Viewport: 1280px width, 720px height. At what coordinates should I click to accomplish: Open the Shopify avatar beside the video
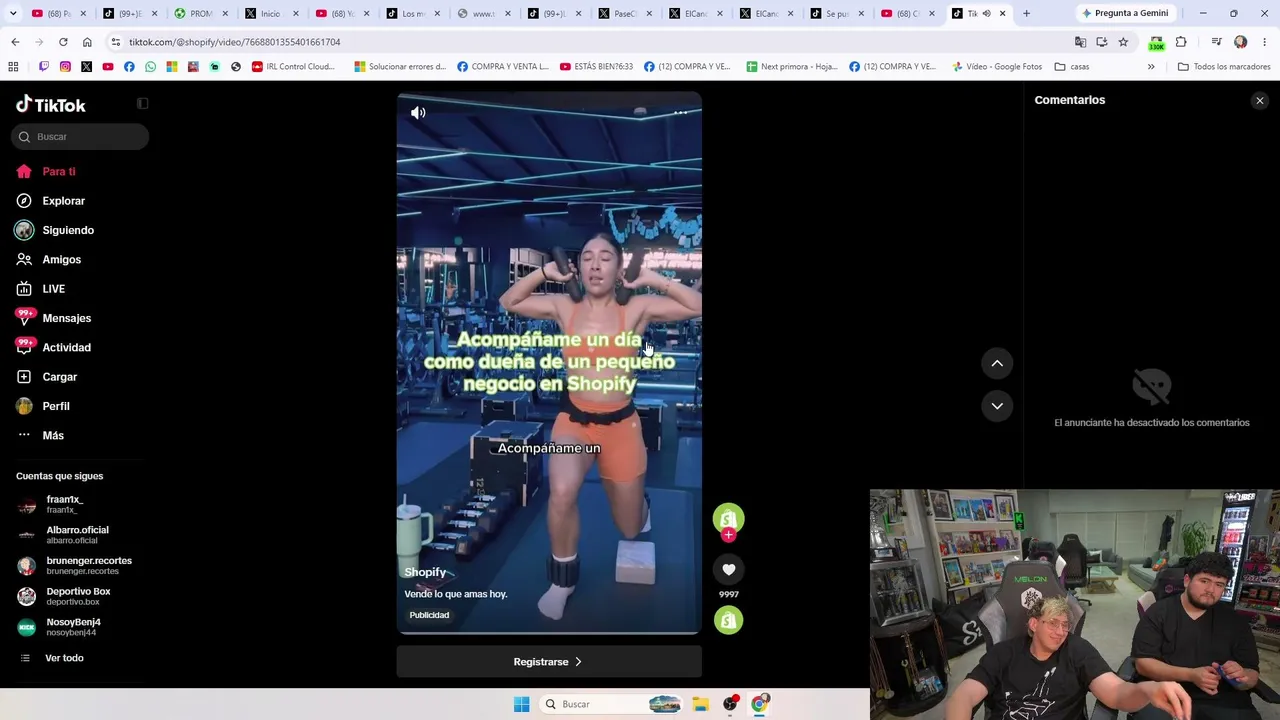[x=728, y=518]
